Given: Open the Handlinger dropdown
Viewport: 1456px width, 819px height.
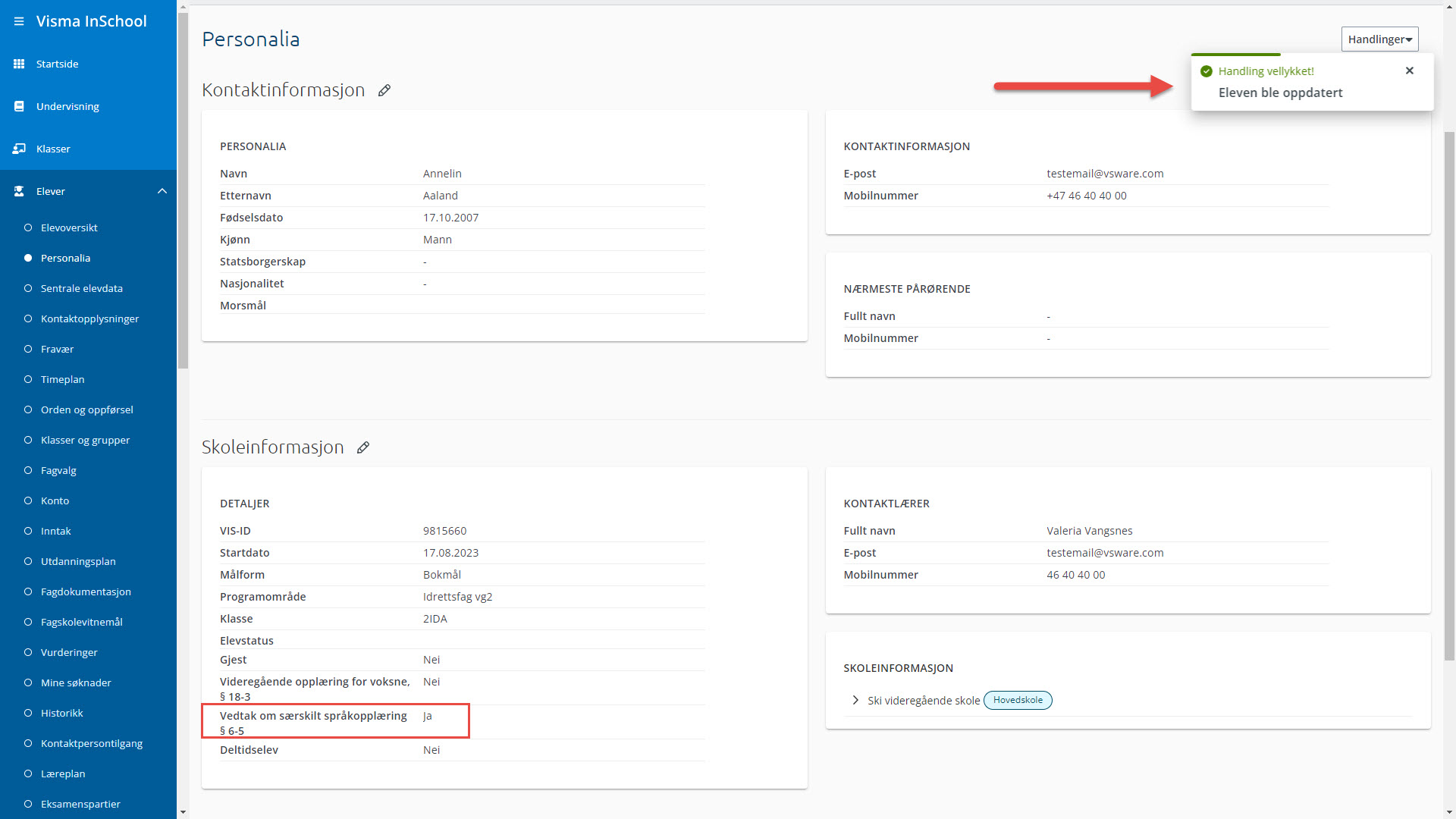Looking at the screenshot, I should click(1379, 39).
